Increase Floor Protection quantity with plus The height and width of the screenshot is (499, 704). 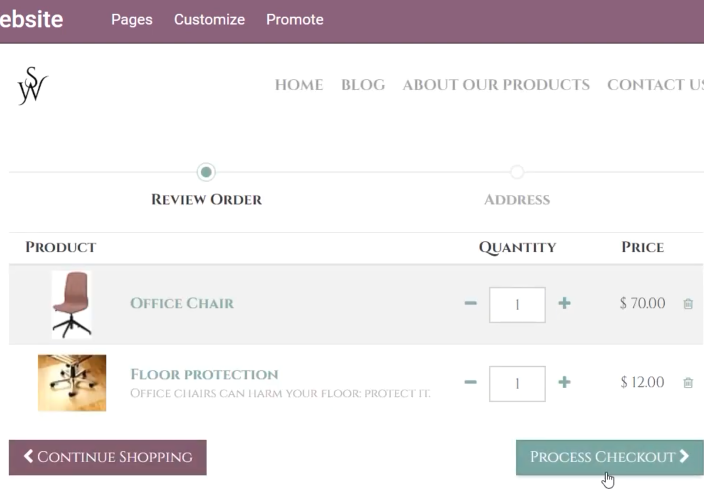coord(564,382)
